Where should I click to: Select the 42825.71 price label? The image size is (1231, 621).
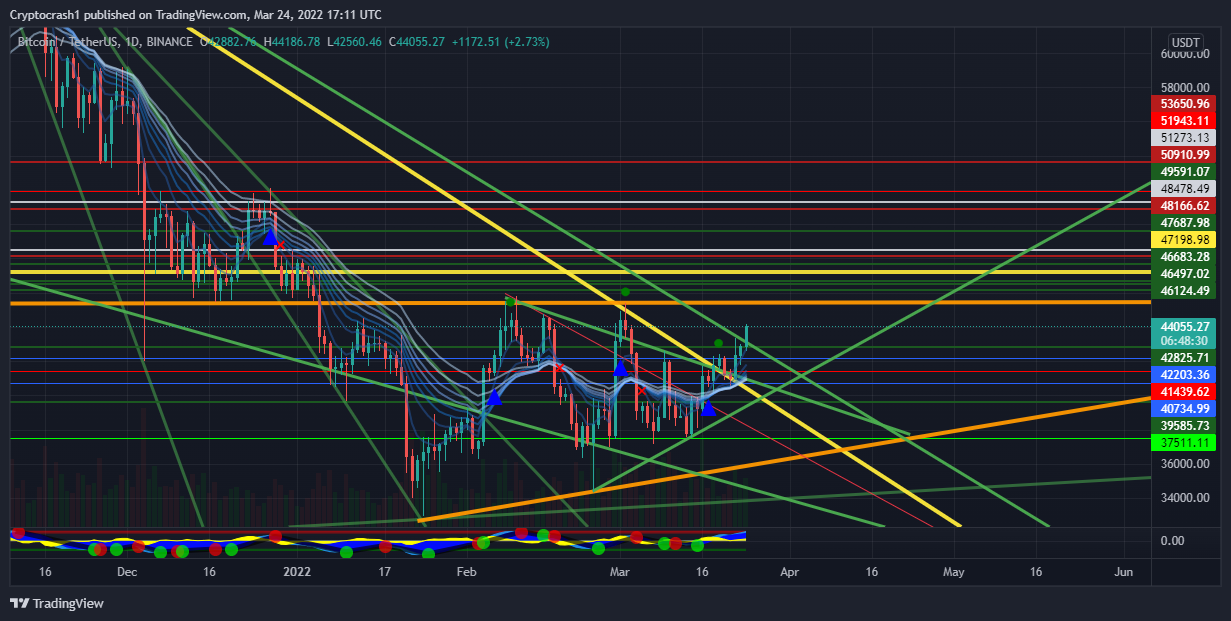click(x=1184, y=357)
